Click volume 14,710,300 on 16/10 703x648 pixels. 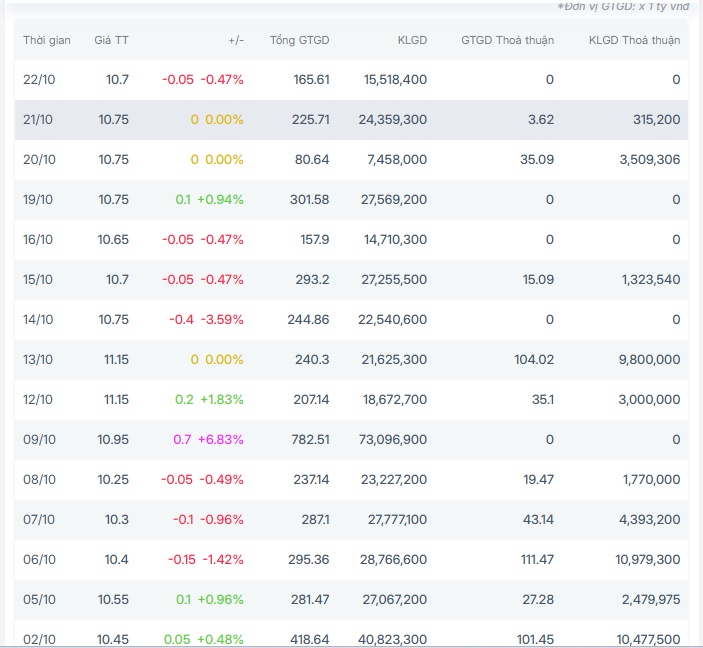(395, 239)
